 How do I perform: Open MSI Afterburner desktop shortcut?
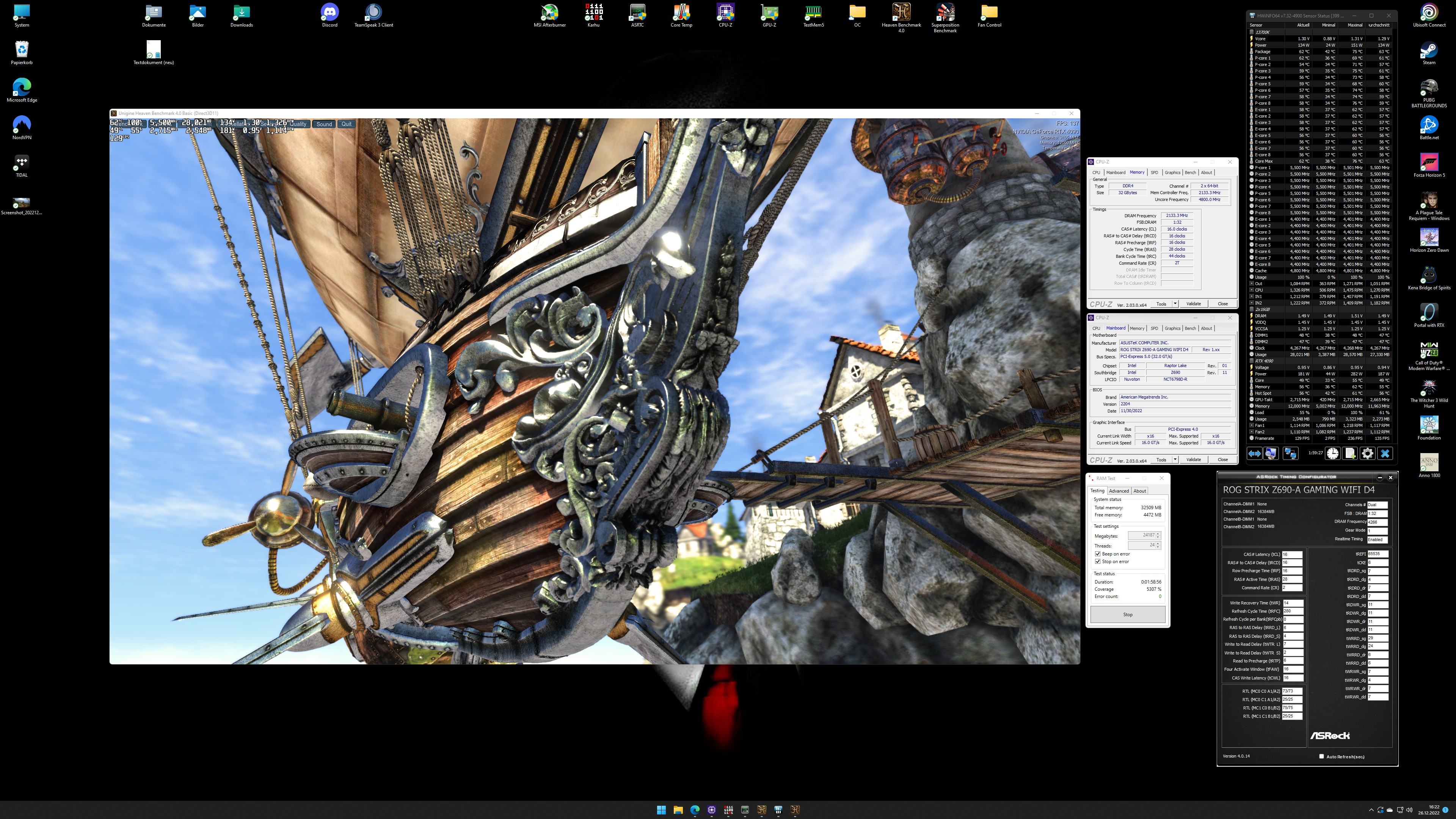tap(549, 15)
